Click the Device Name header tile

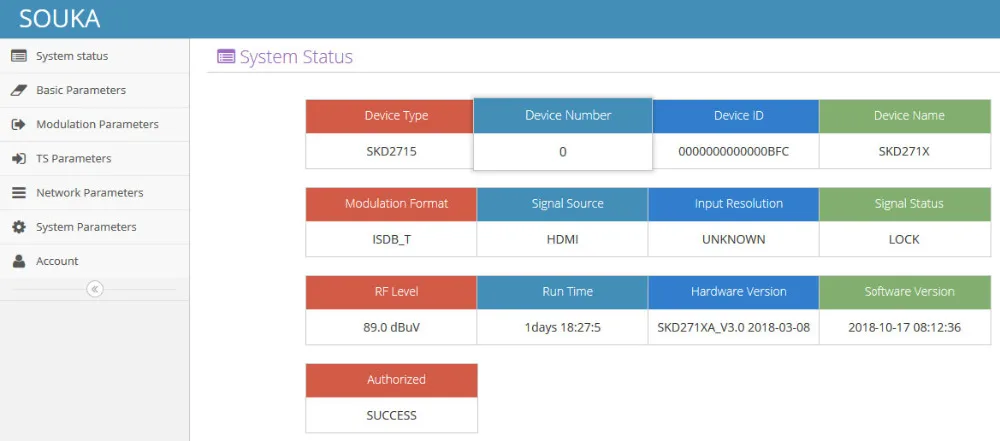coord(905,116)
